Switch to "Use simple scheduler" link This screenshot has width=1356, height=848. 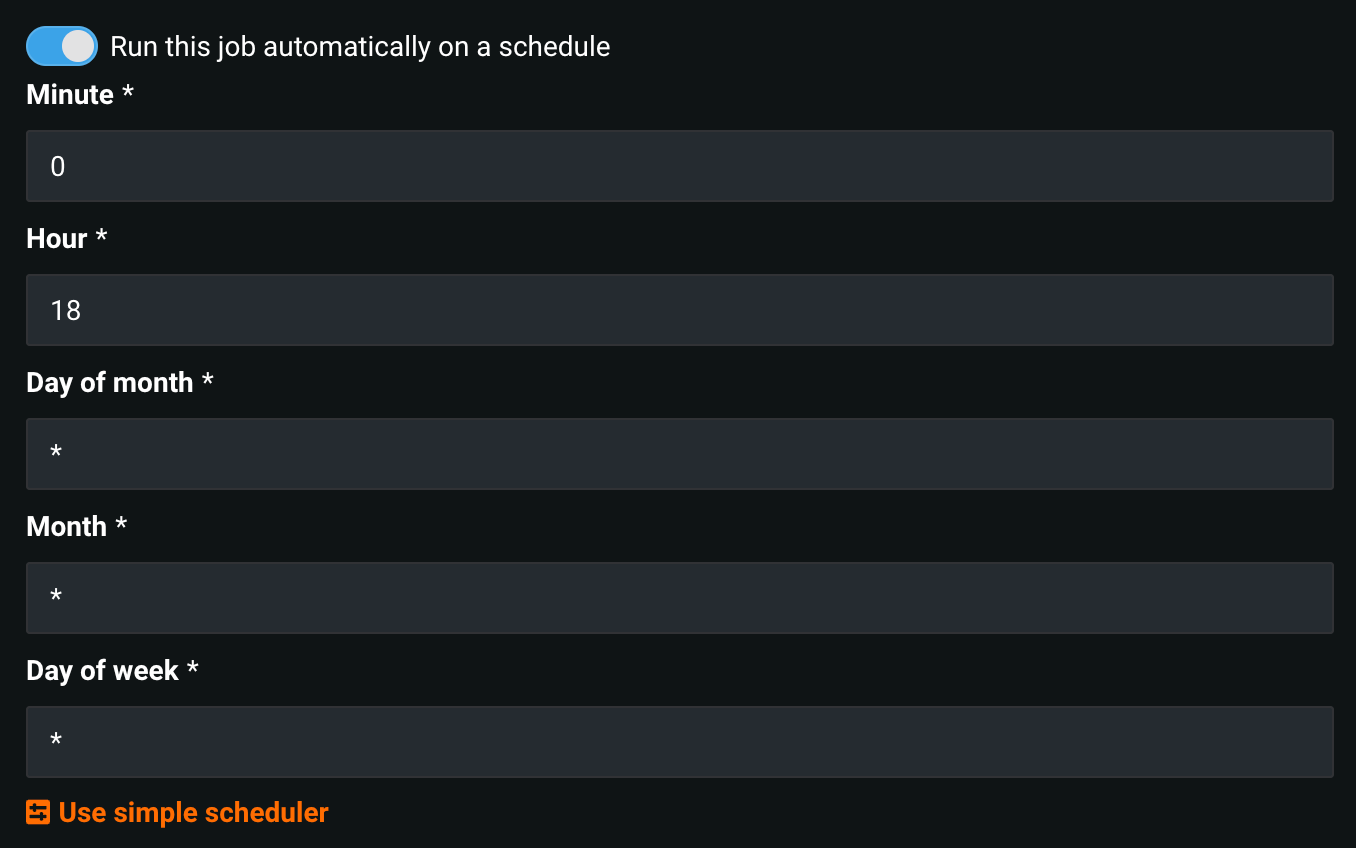[x=193, y=812]
